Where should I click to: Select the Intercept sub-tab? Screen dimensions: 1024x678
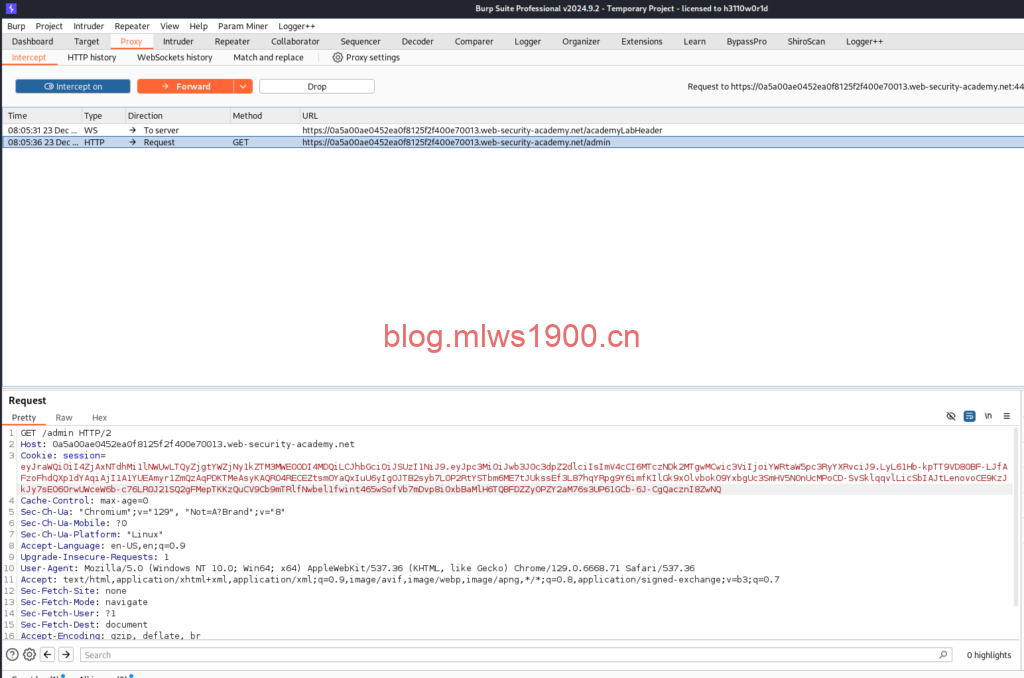coord(29,57)
